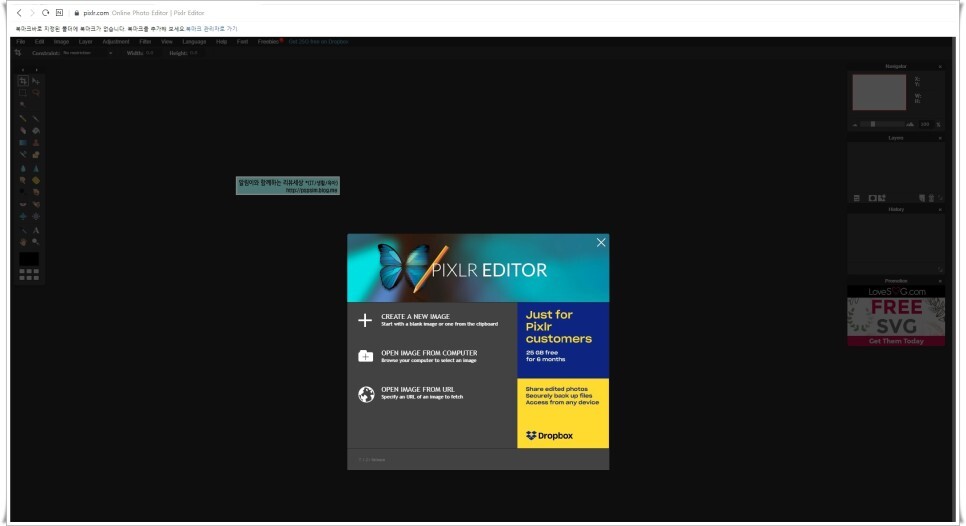This screenshot has height=526, width=966.
Task: Click the browser reload button
Action: click(x=46, y=12)
